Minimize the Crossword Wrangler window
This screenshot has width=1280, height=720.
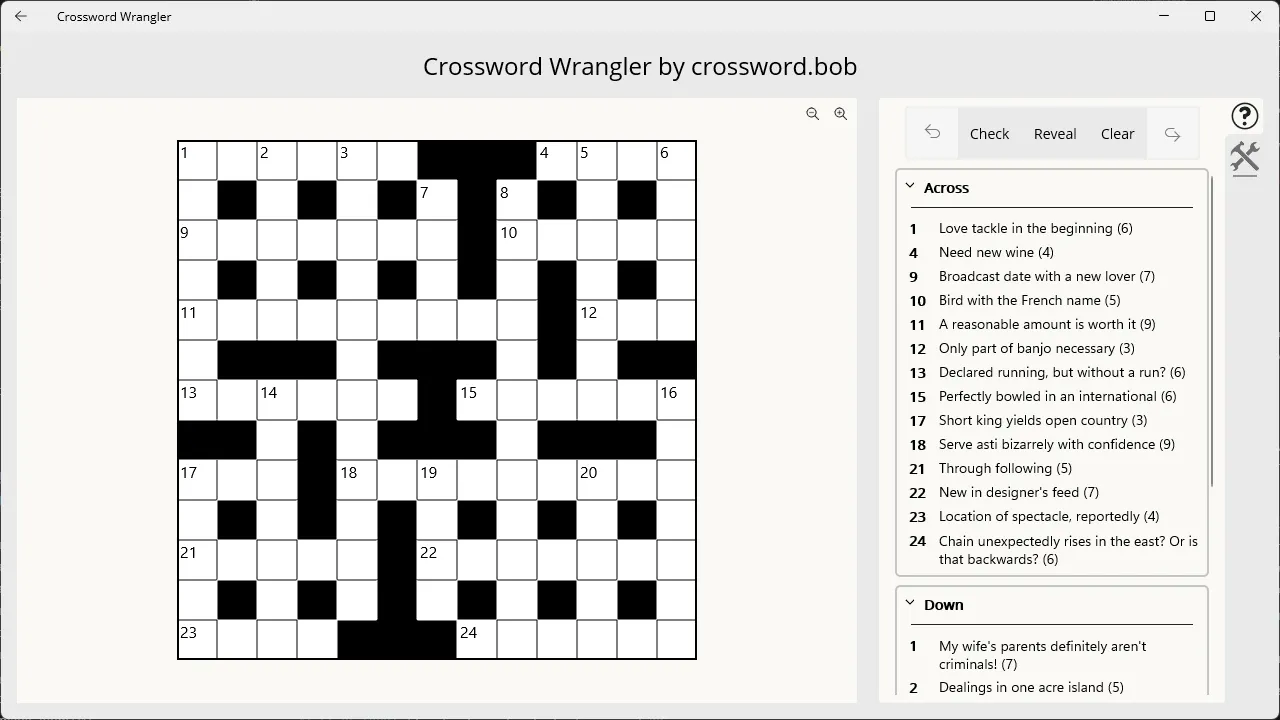click(1164, 16)
